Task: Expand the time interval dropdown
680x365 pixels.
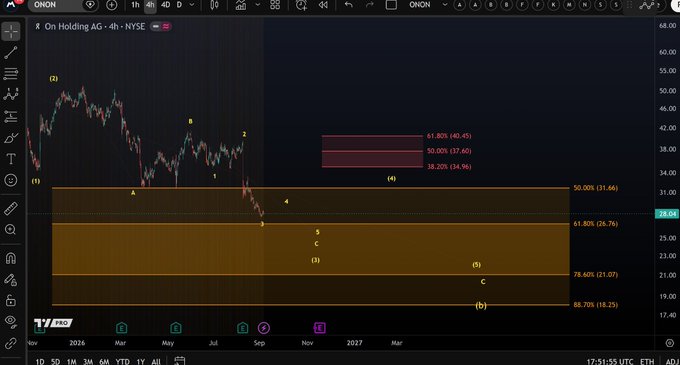Action: pos(192,5)
